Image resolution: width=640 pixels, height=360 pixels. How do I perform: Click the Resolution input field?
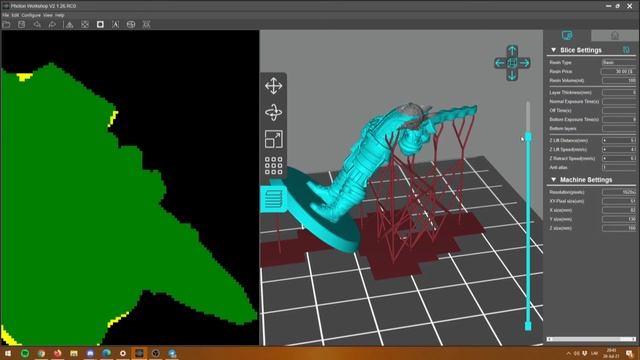click(x=619, y=192)
